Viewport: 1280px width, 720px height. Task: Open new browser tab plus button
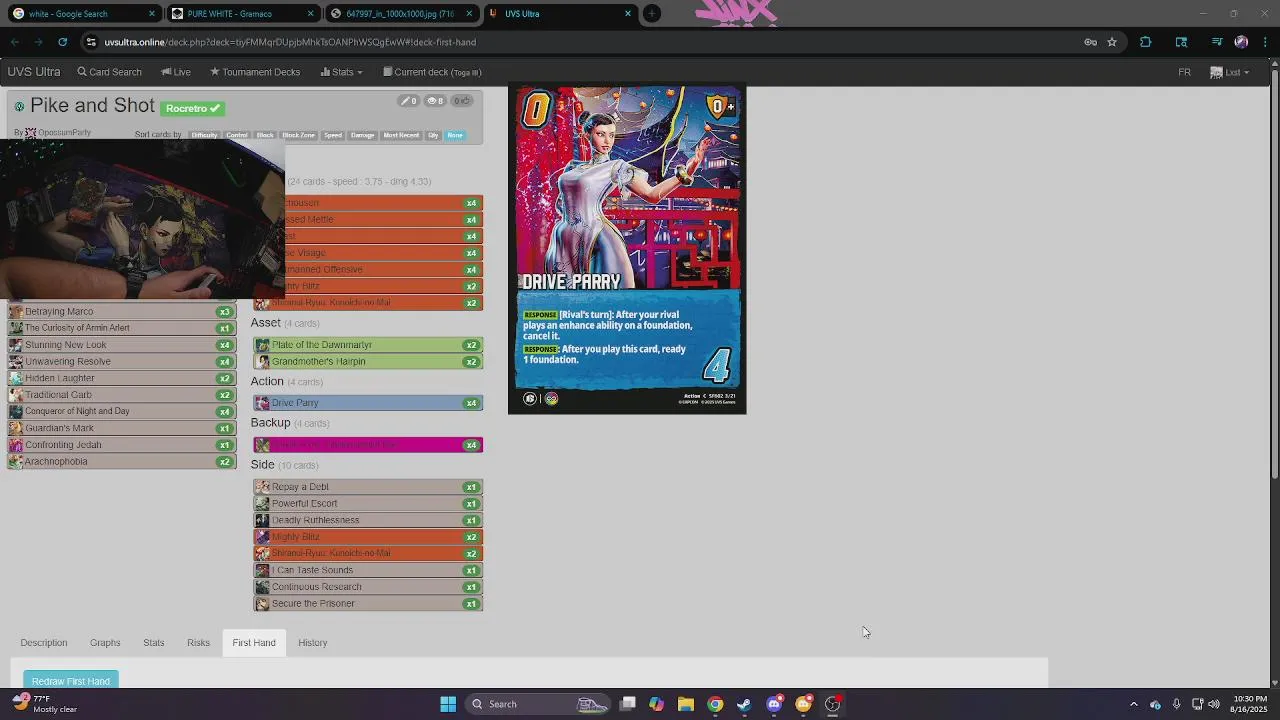(x=652, y=14)
